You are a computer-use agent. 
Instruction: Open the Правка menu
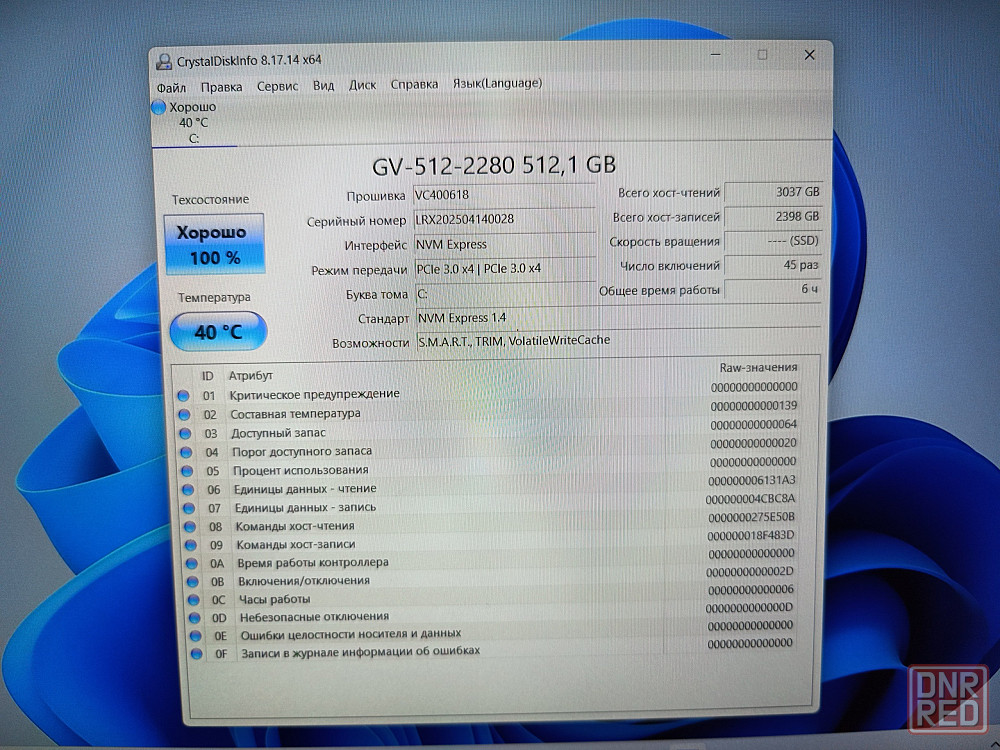221,87
